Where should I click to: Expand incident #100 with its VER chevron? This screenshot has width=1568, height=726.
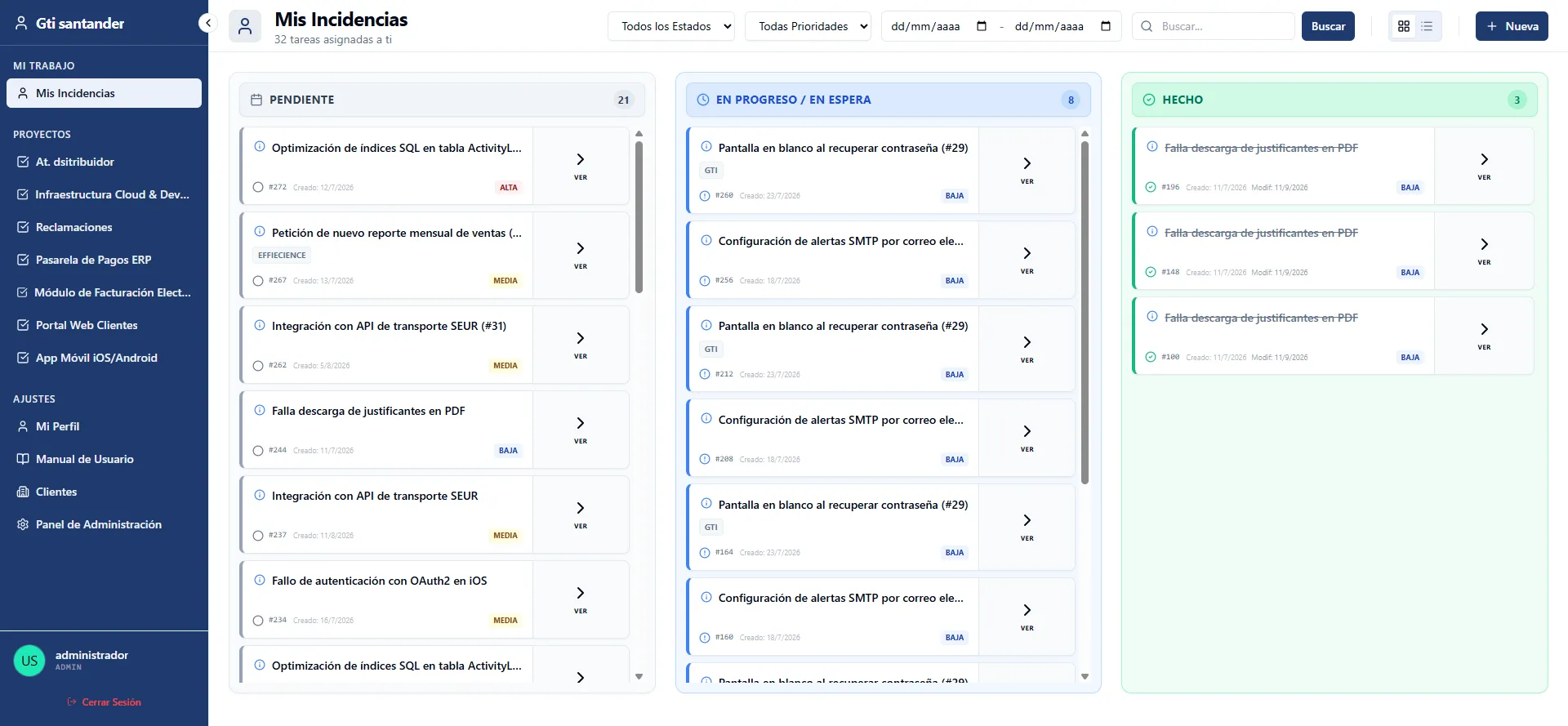(1484, 336)
